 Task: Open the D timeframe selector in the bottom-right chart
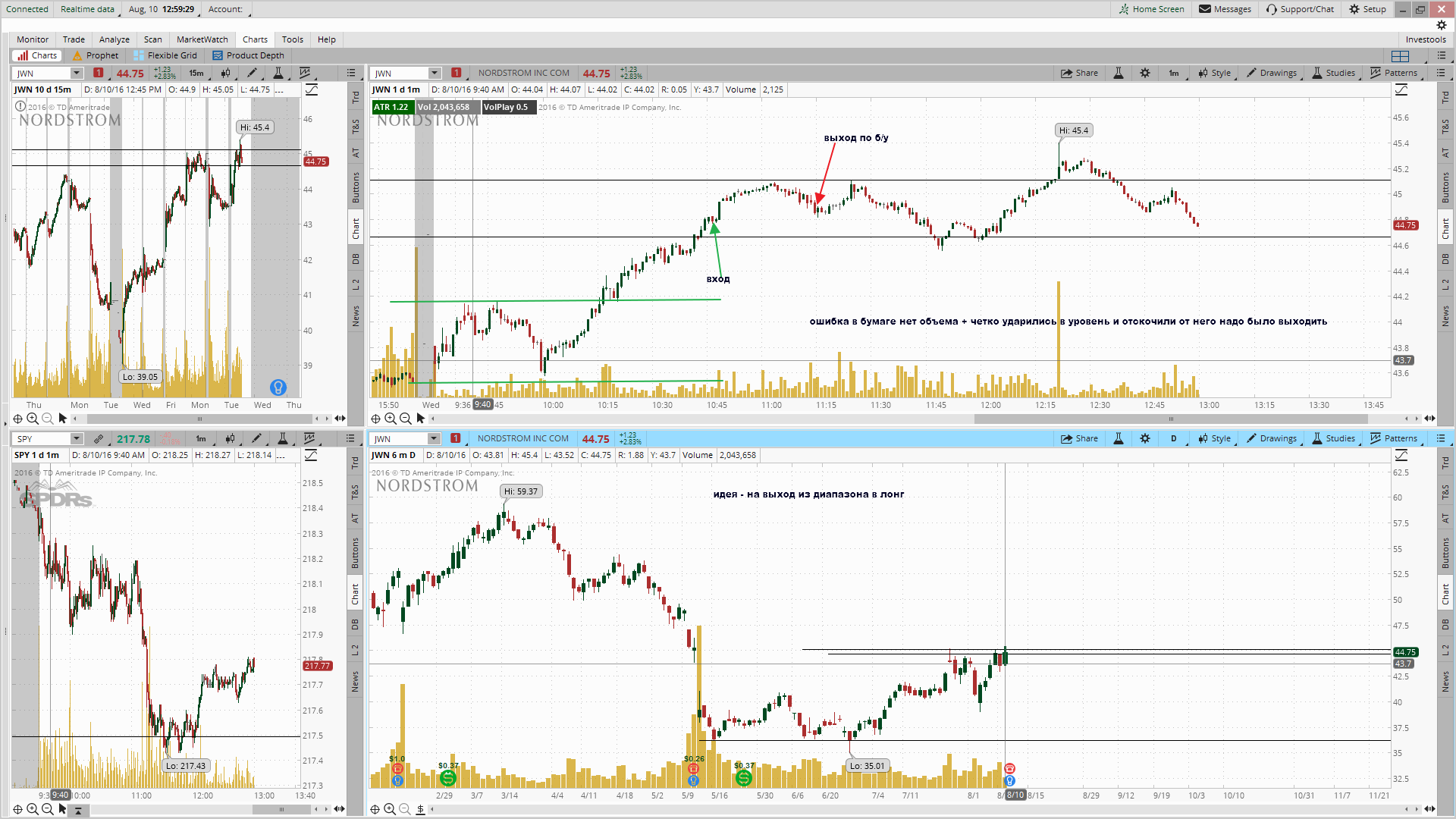[1175, 439]
